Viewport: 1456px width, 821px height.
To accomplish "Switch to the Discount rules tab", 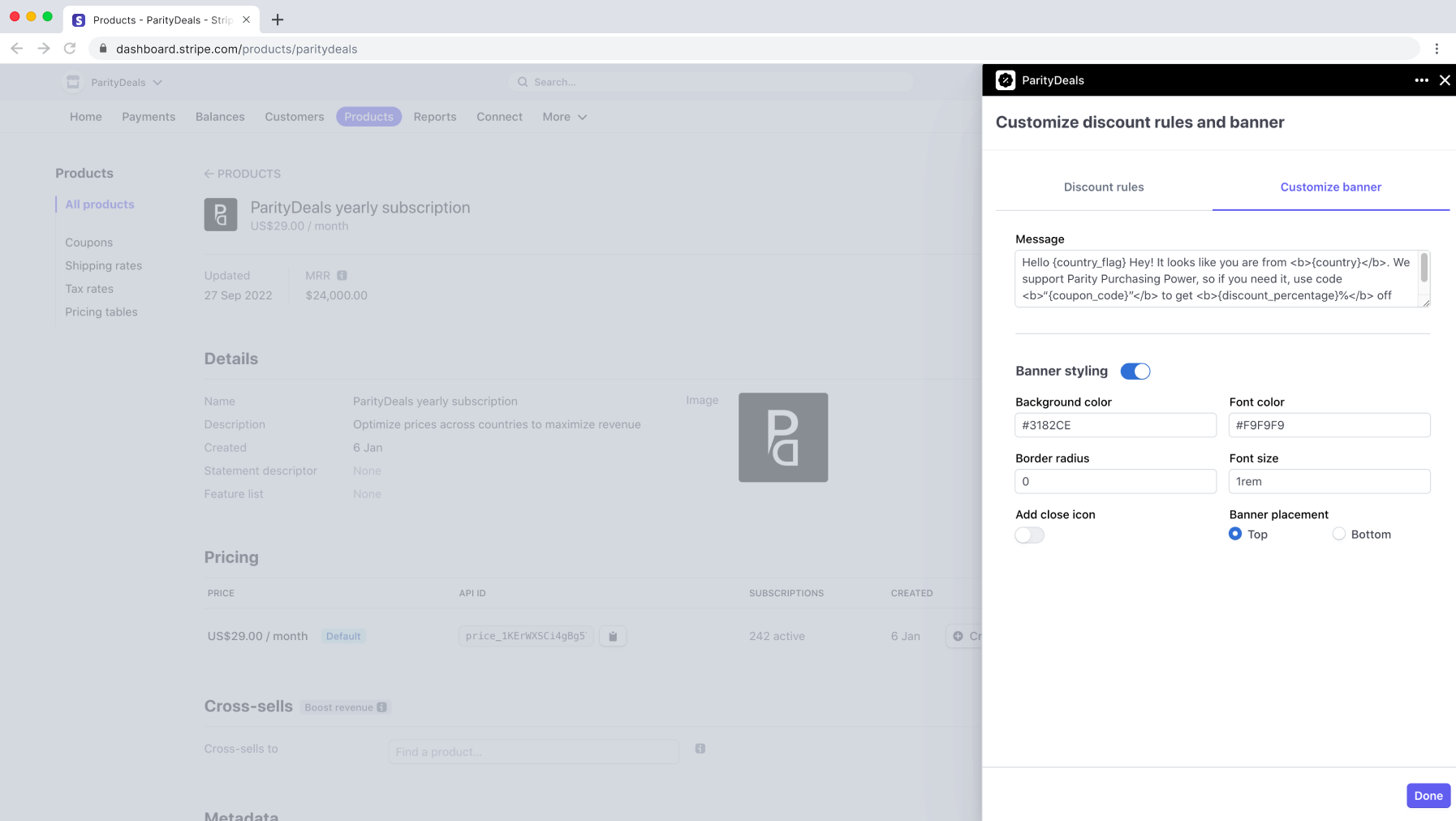I will 1104,187.
